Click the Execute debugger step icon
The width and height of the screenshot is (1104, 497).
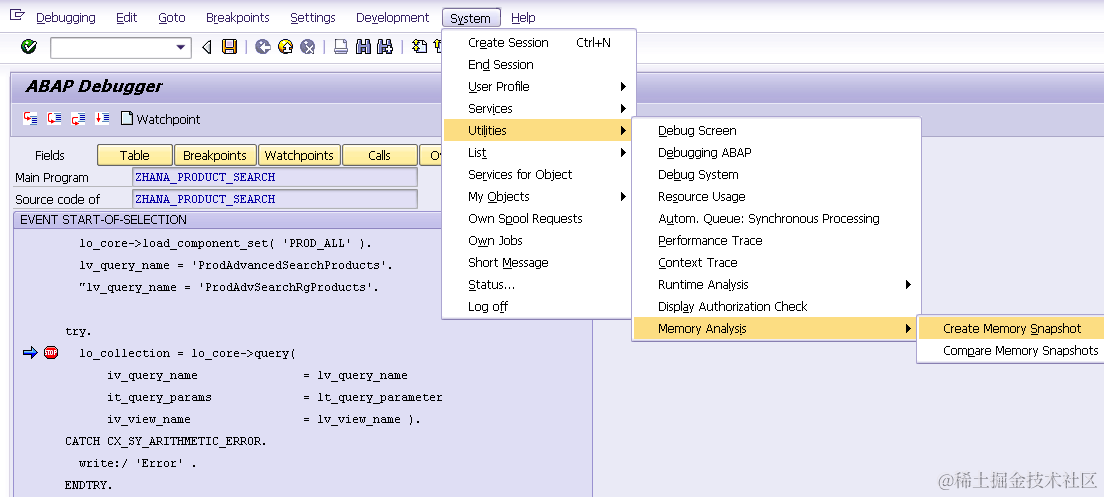point(54,118)
